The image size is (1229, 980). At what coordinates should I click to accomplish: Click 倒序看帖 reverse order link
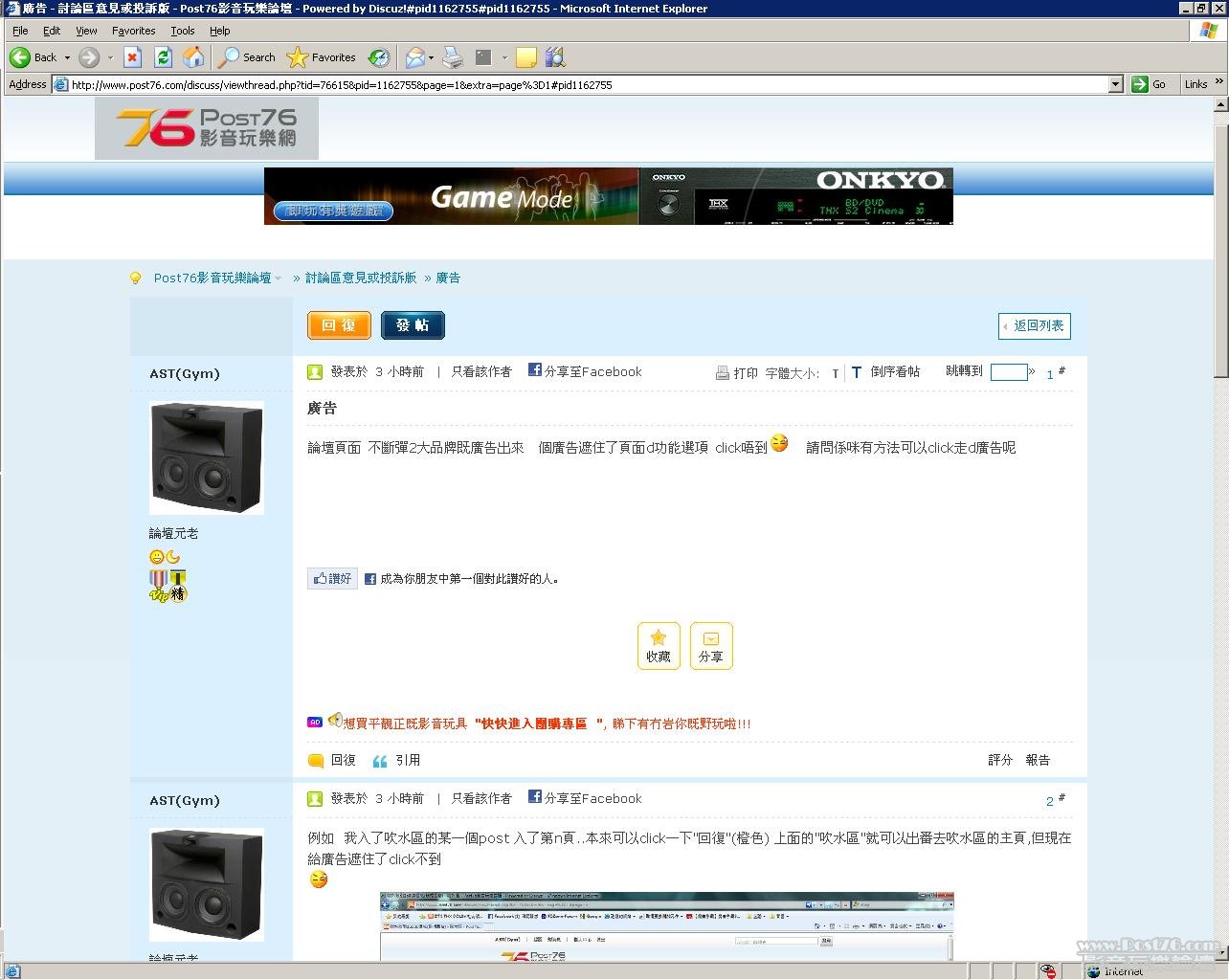tap(895, 371)
